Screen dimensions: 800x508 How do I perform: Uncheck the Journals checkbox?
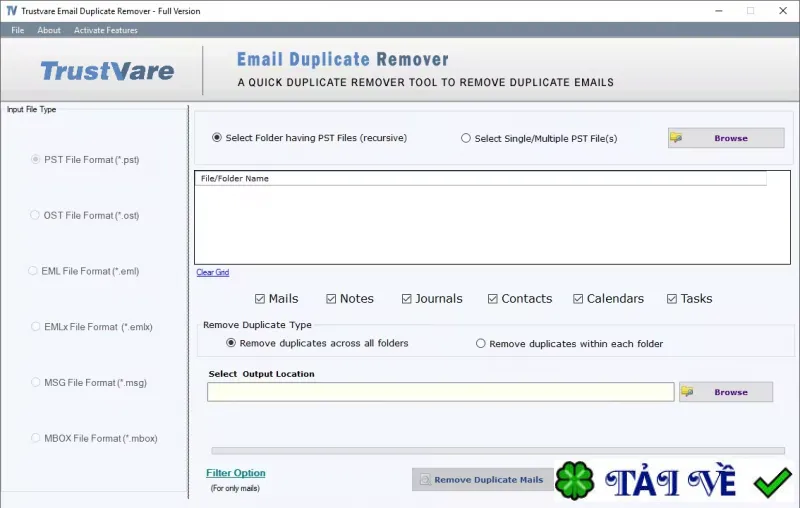[432, 298]
